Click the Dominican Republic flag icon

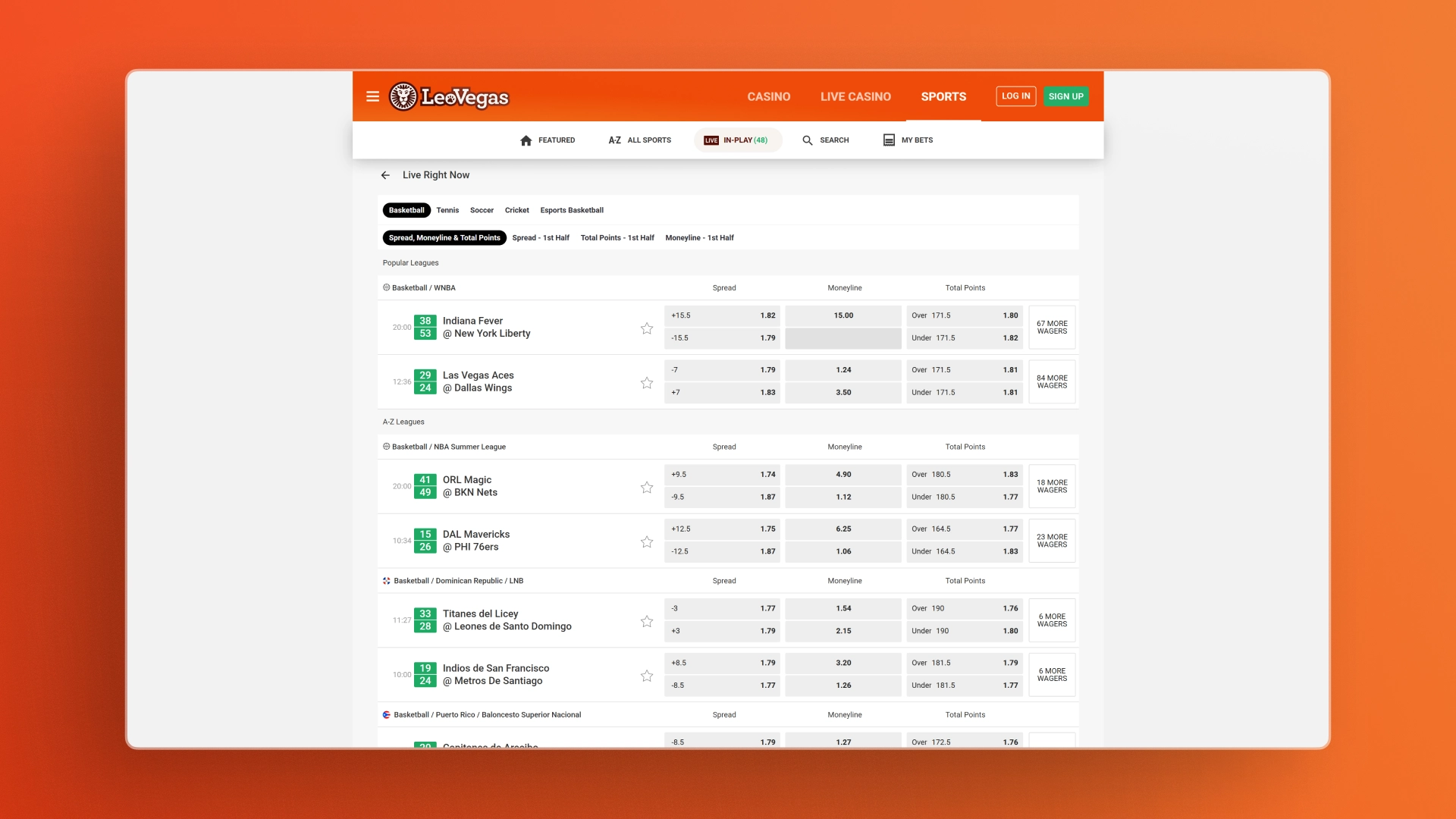(387, 581)
